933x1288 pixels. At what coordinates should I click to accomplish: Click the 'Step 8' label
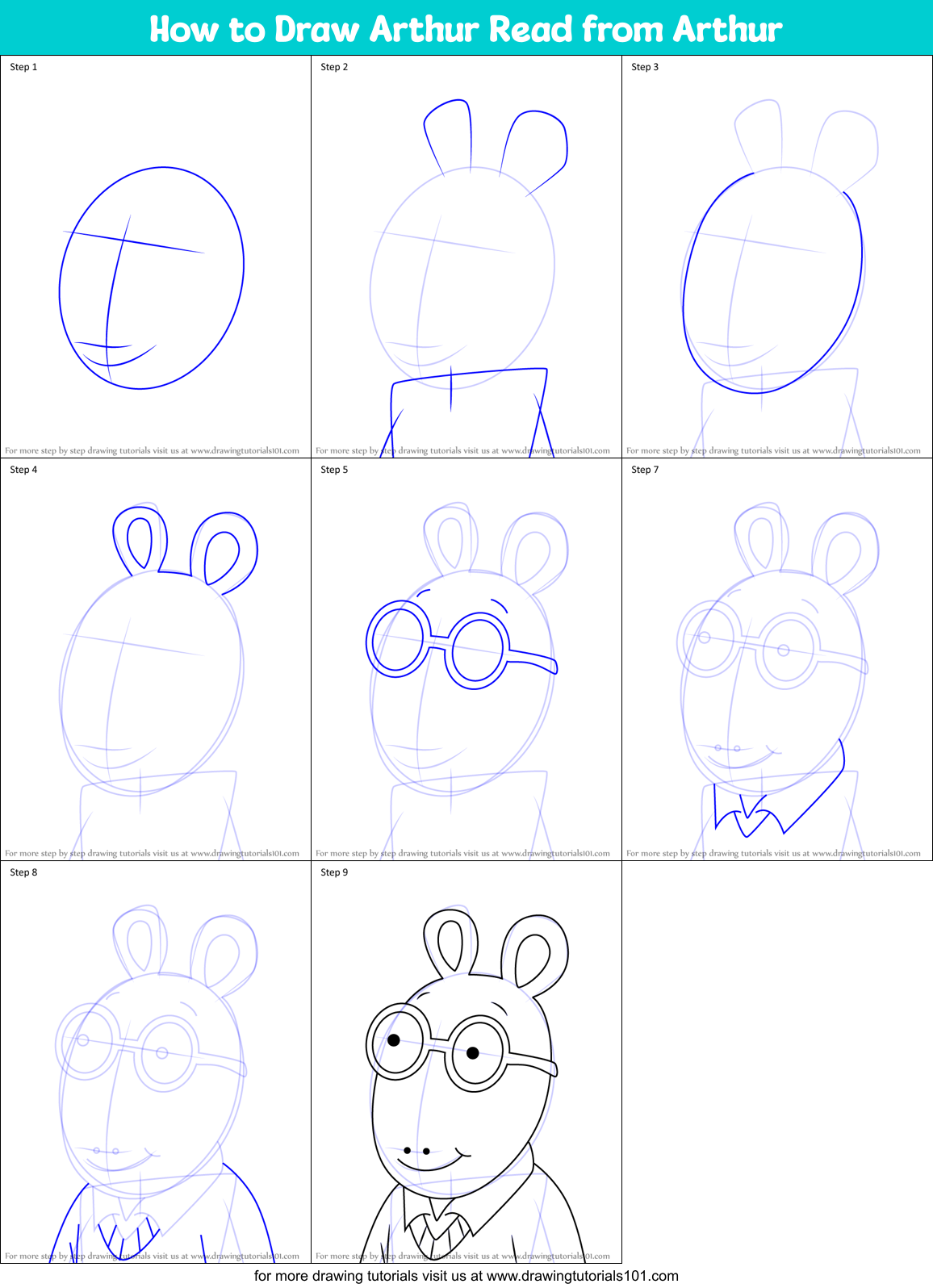tap(23, 872)
